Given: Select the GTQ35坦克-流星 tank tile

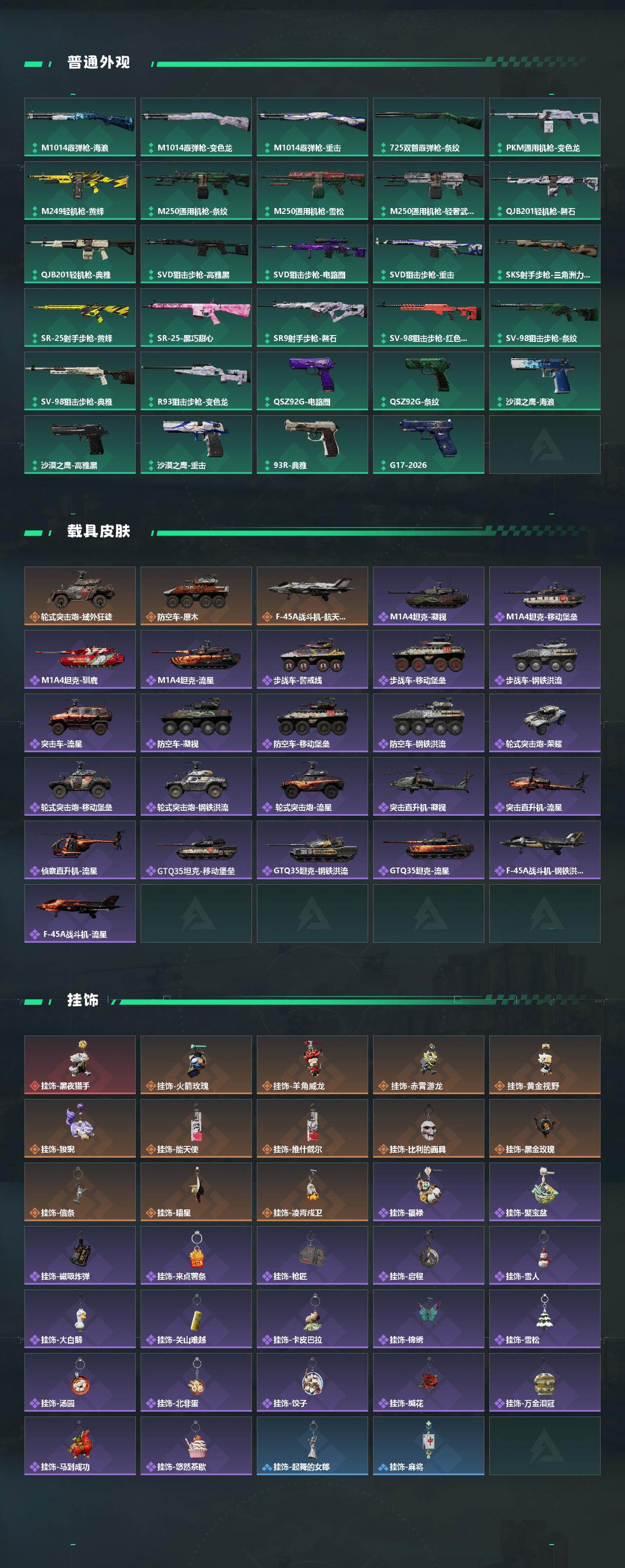Looking at the screenshot, I should pos(428,850).
